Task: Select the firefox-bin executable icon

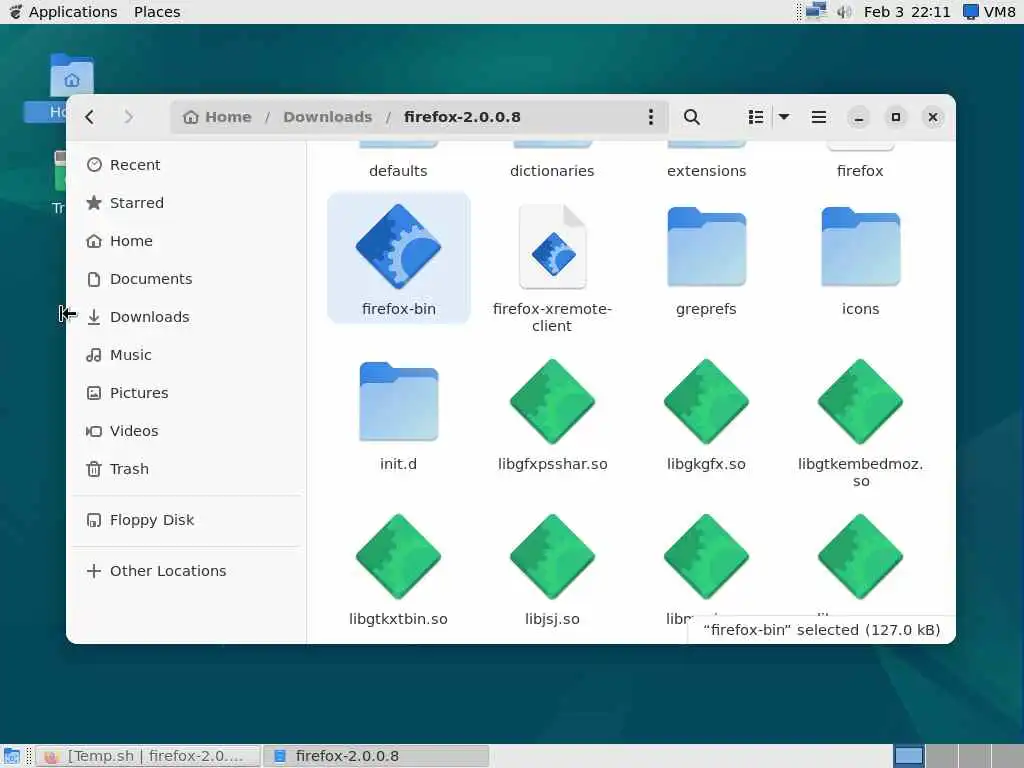Action: click(398, 246)
